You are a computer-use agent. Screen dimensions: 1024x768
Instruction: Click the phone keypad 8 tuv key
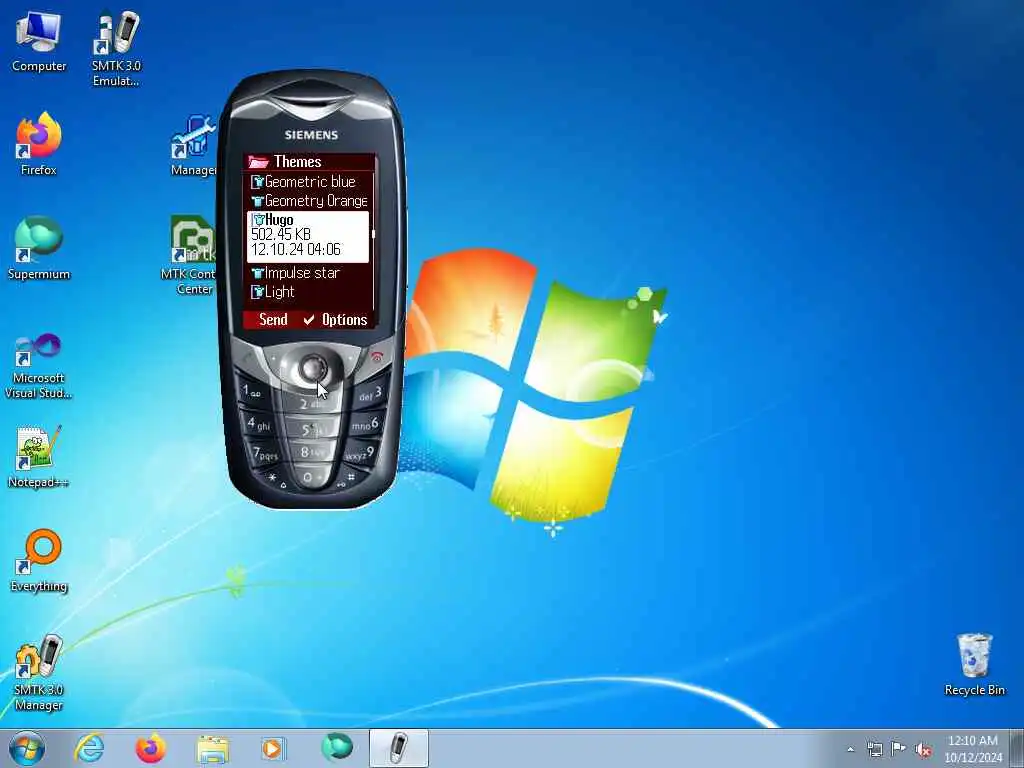pyautogui.click(x=312, y=451)
